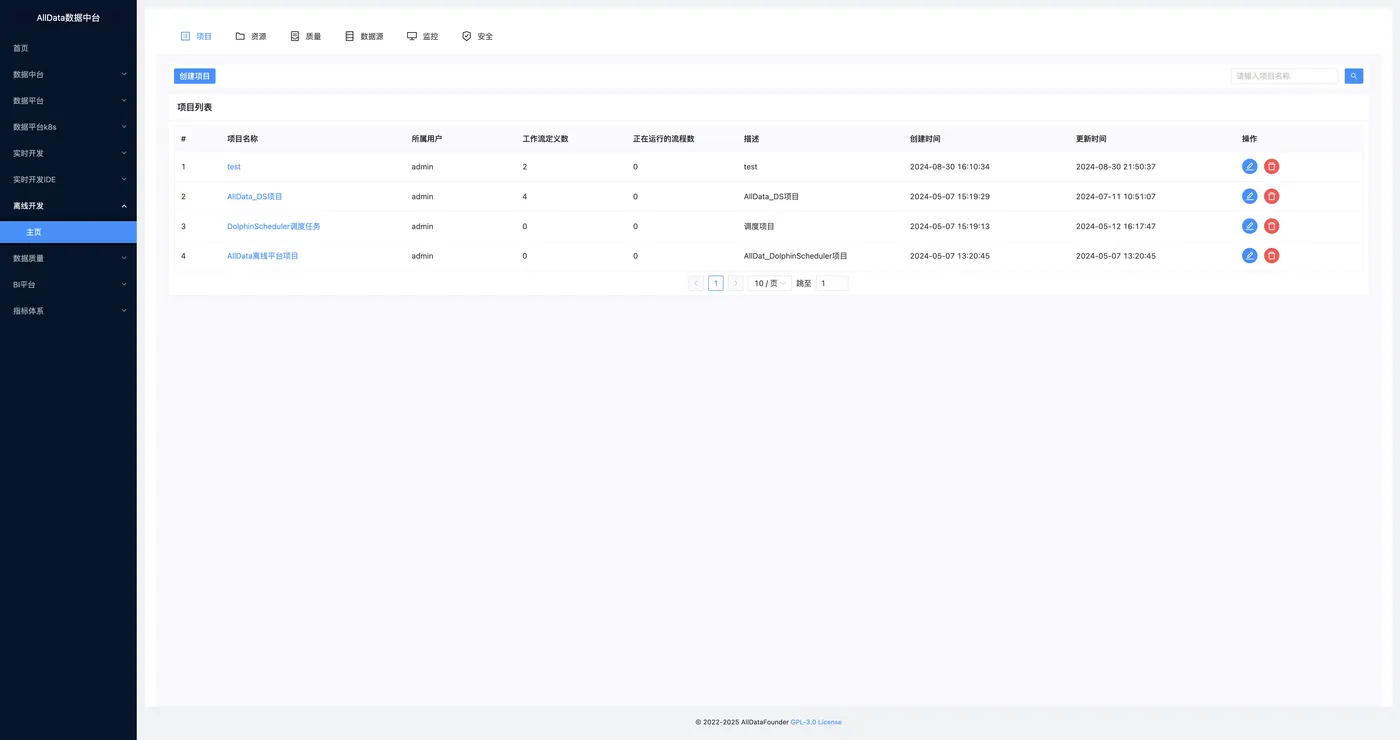Click the 正在运行的流程数 column header

(x=664, y=139)
